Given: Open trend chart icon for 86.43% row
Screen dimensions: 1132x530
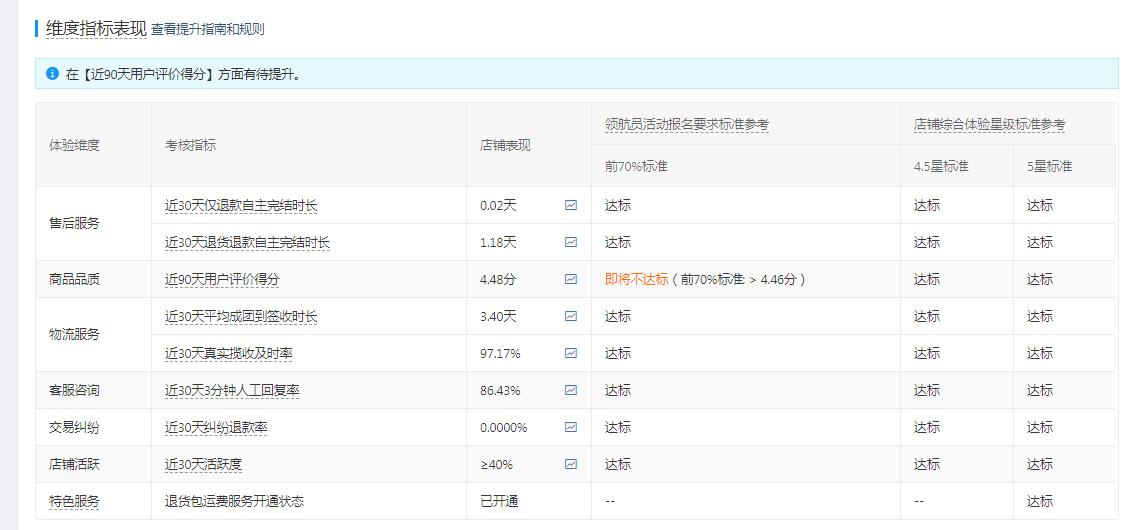Looking at the screenshot, I should coord(571,391).
